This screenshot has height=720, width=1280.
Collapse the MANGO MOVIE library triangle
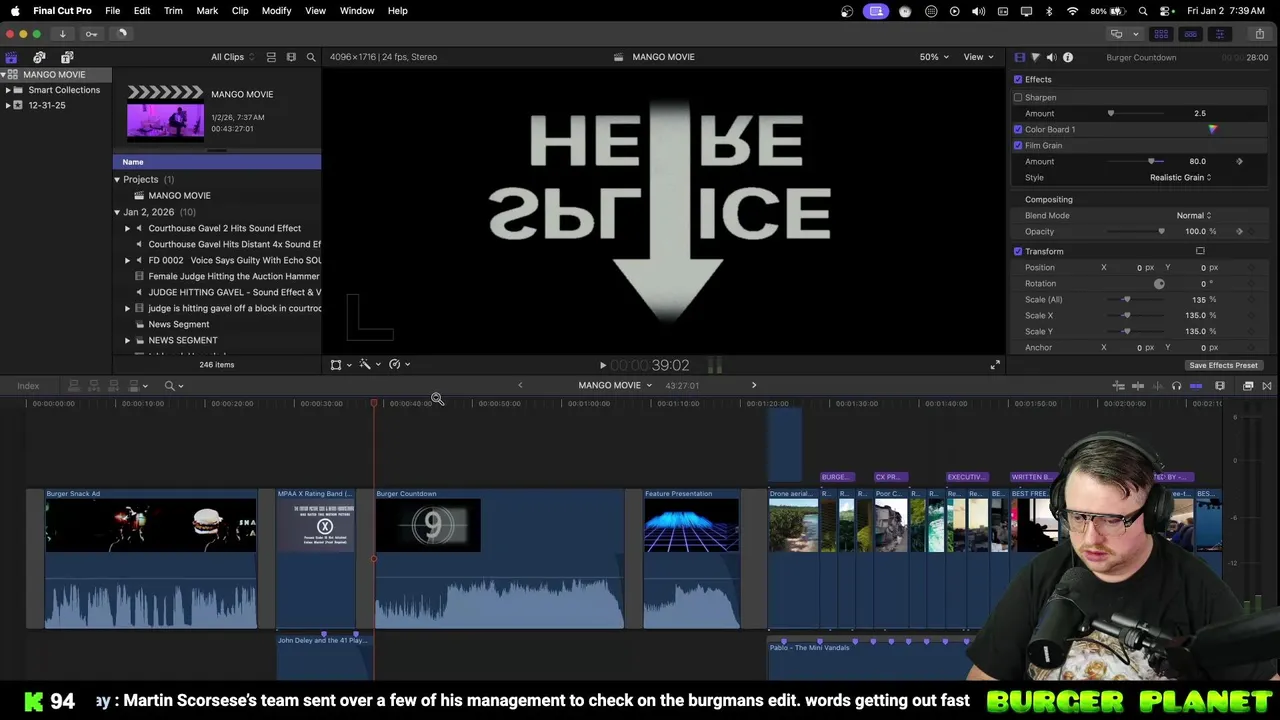(x=4, y=75)
